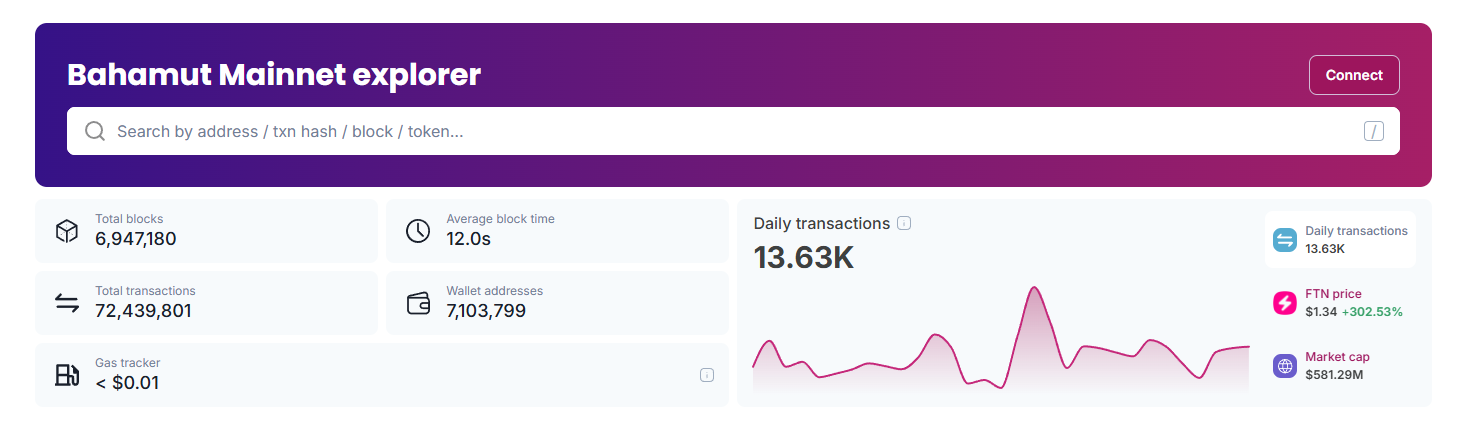
Task: Click the Gas tracker info icon
Action: [707, 375]
